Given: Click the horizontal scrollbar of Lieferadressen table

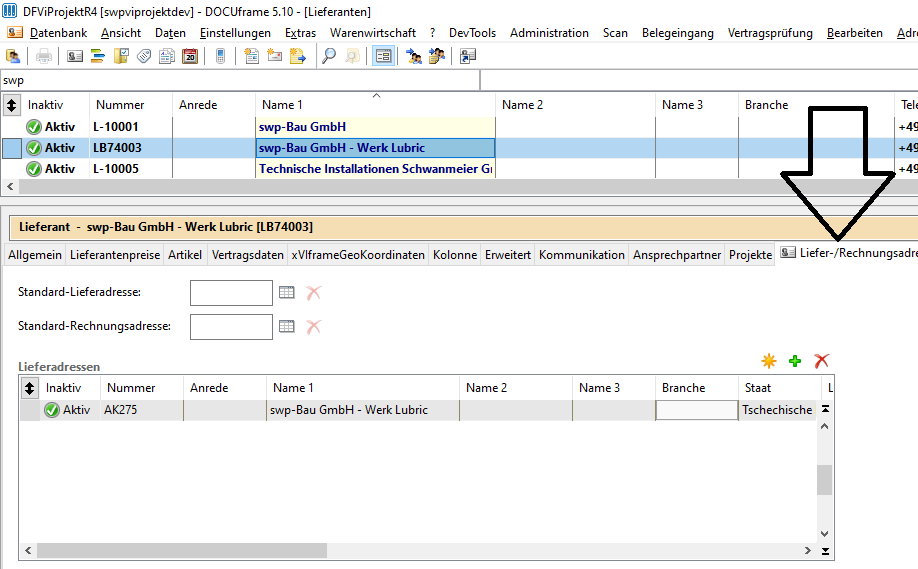Looking at the screenshot, I should (x=417, y=550).
